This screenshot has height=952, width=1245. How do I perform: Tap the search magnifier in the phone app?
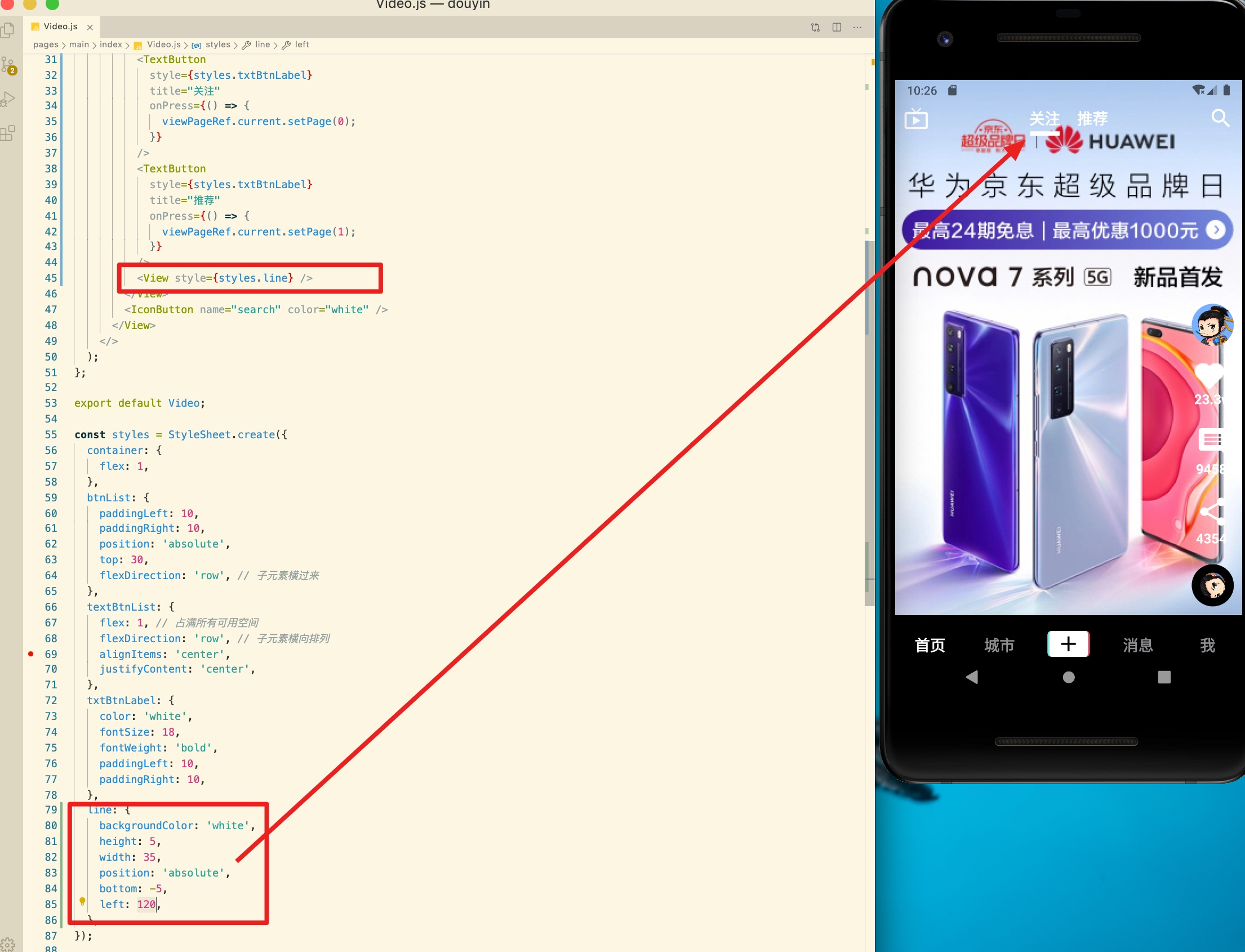1220,118
